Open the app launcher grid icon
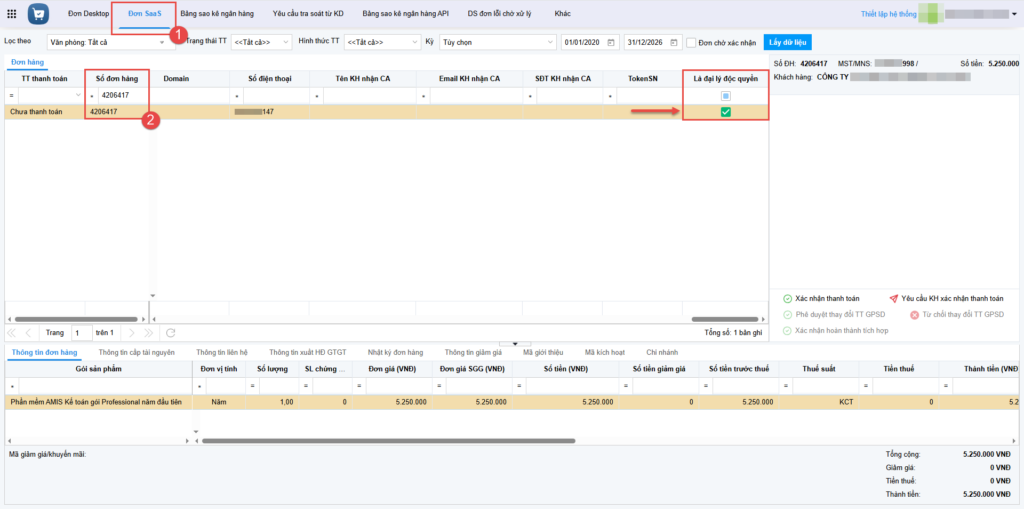Screen dimensions: 1024x509 click(x=12, y=15)
